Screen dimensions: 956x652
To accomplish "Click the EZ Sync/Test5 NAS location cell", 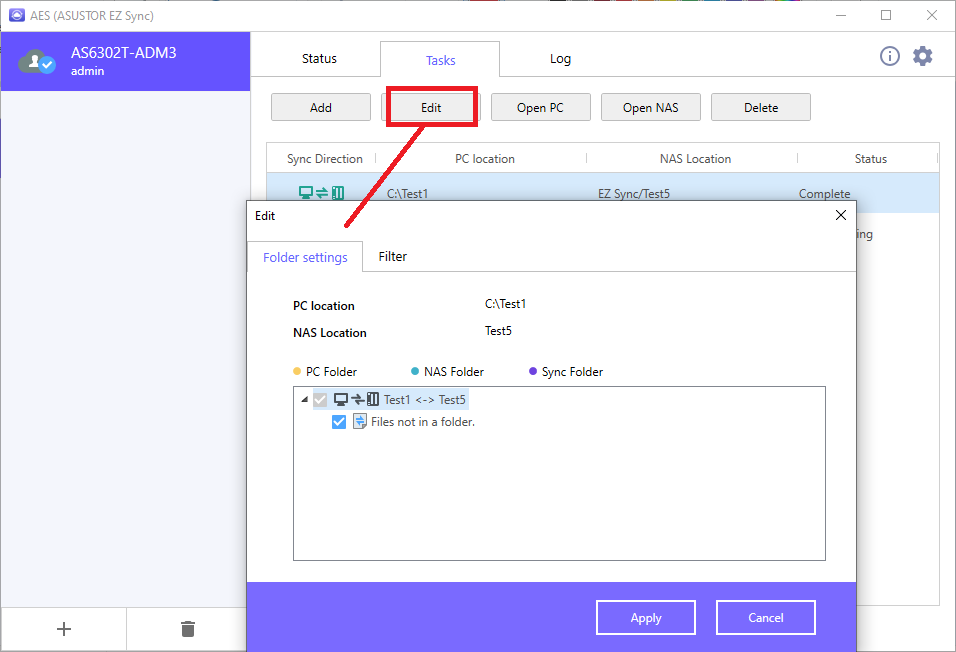I will pos(633,193).
